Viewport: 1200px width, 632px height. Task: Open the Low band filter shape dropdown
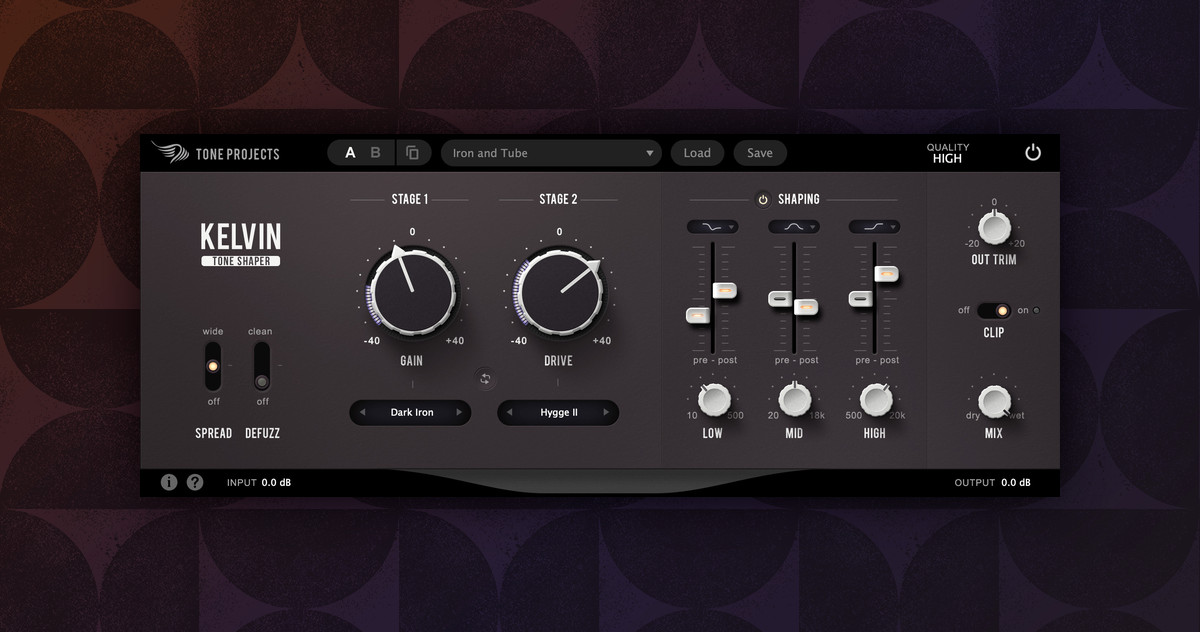point(712,227)
